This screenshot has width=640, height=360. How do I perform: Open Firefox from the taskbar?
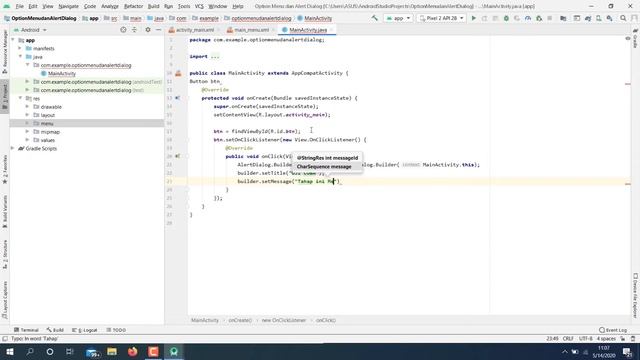tap(133, 351)
